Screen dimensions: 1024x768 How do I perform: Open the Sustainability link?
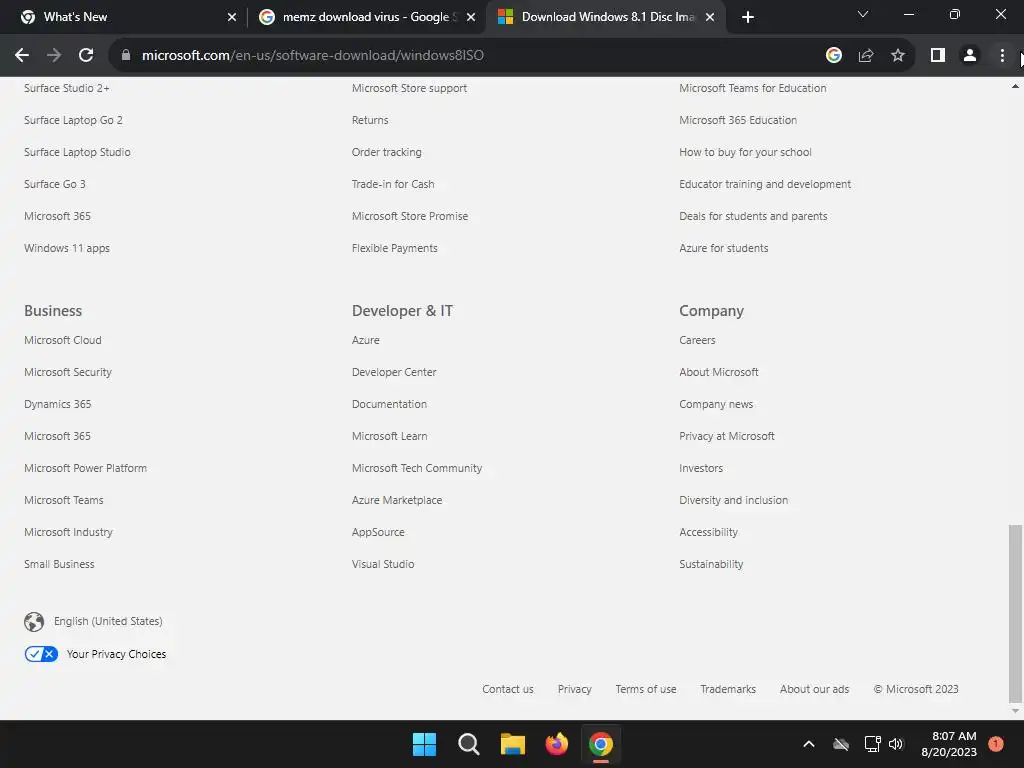pyautogui.click(x=711, y=564)
